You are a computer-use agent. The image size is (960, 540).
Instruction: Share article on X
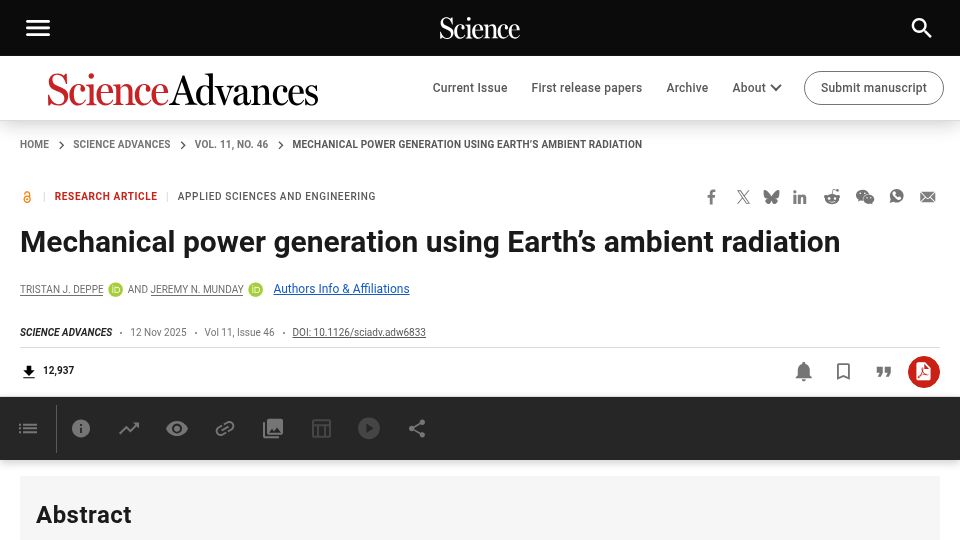coord(743,197)
